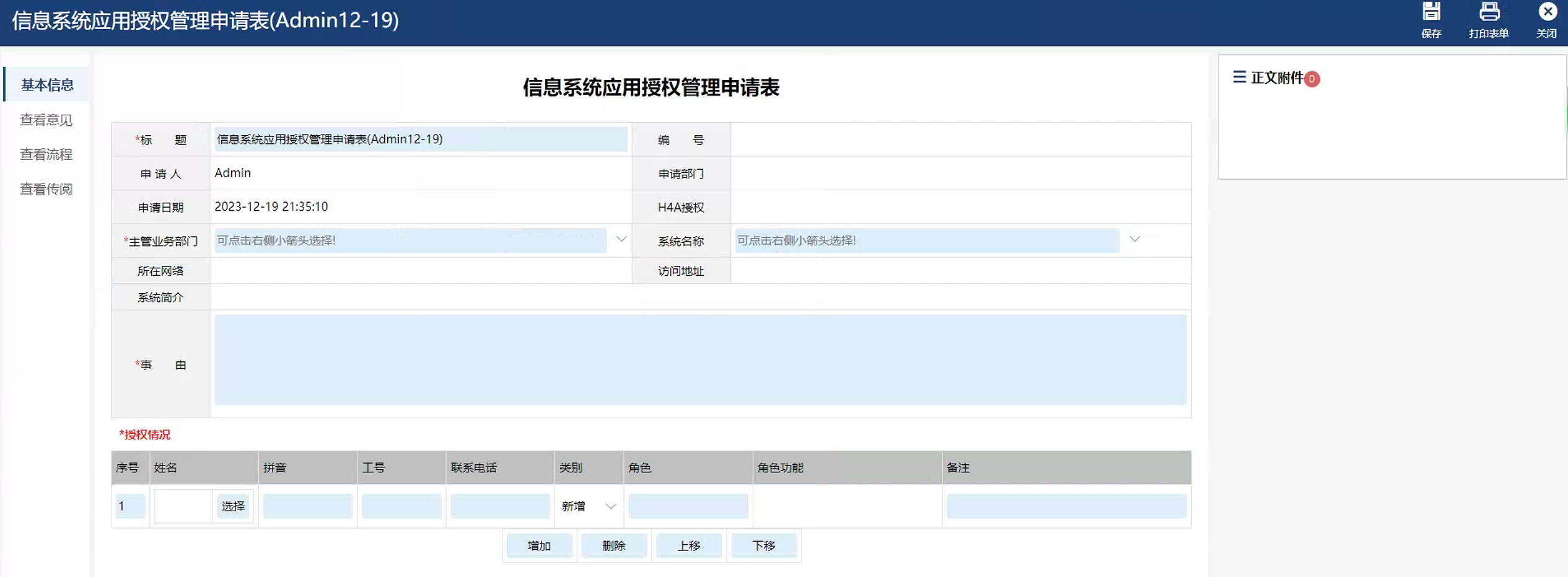This screenshot has width=1568, height=577.
Task: Click the 备注 field in row 1
Action: pyautogui.click(x=1066, y=506)
